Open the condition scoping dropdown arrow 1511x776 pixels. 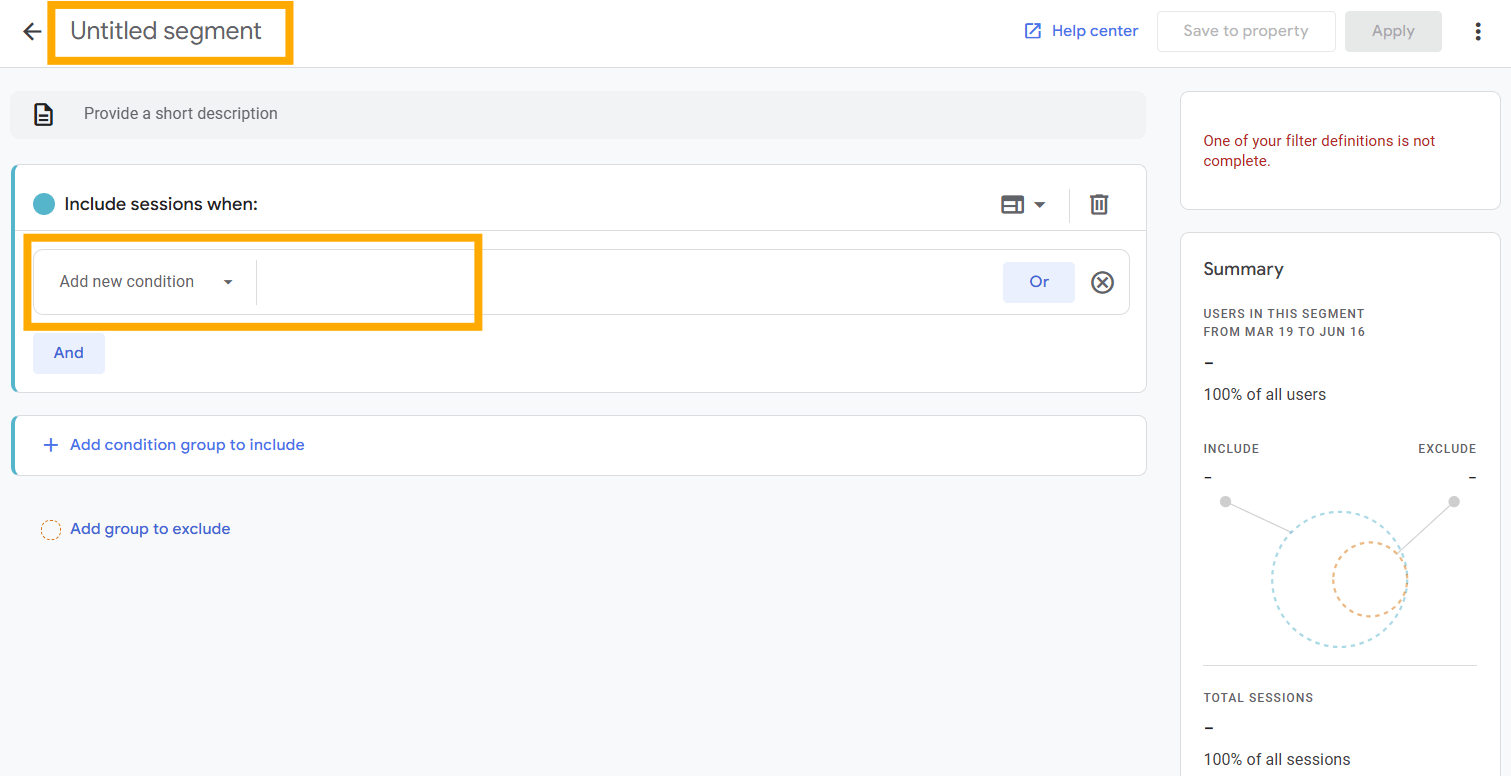pos(1040,205)
